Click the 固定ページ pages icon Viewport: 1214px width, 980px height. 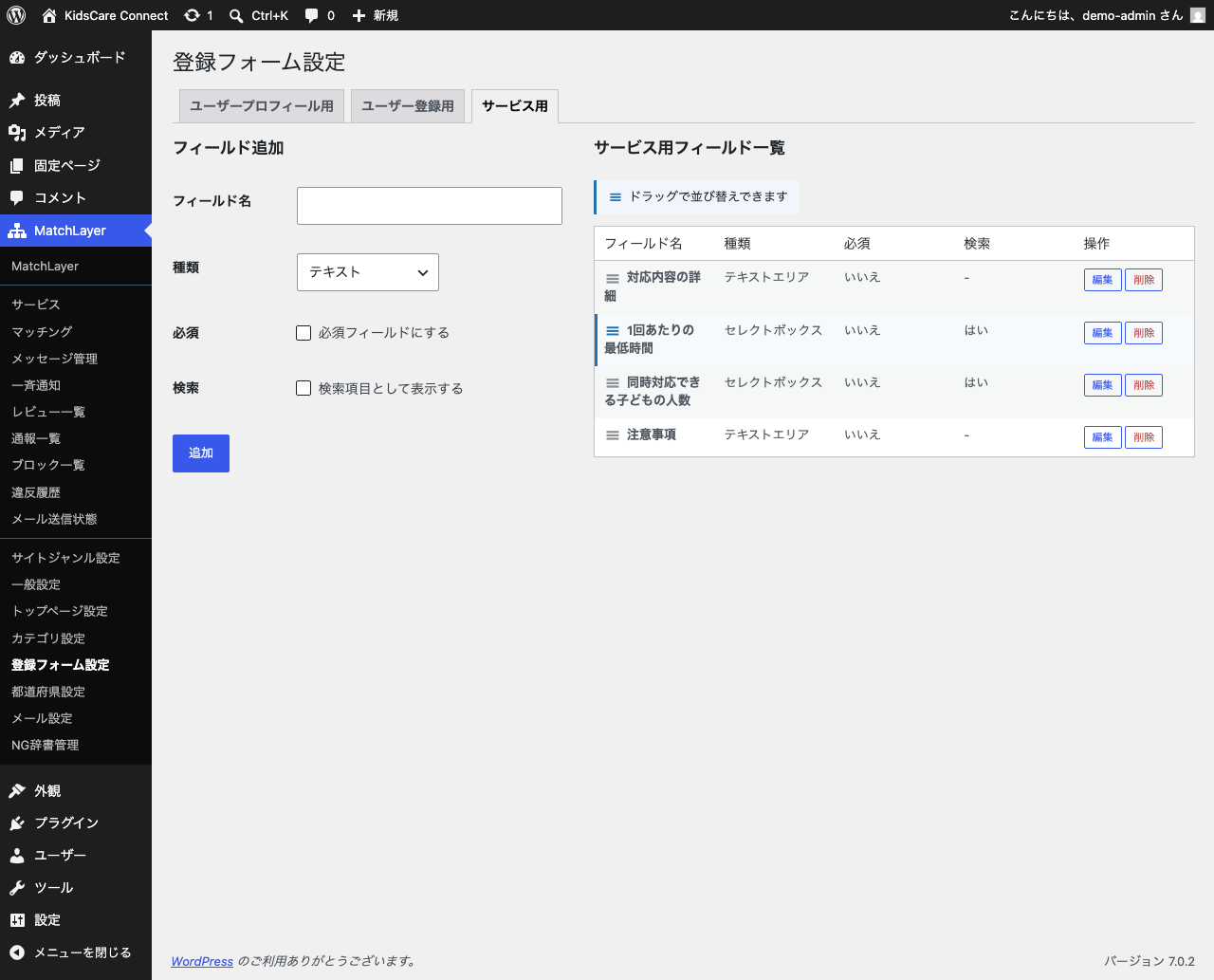(x=17, y=166)
